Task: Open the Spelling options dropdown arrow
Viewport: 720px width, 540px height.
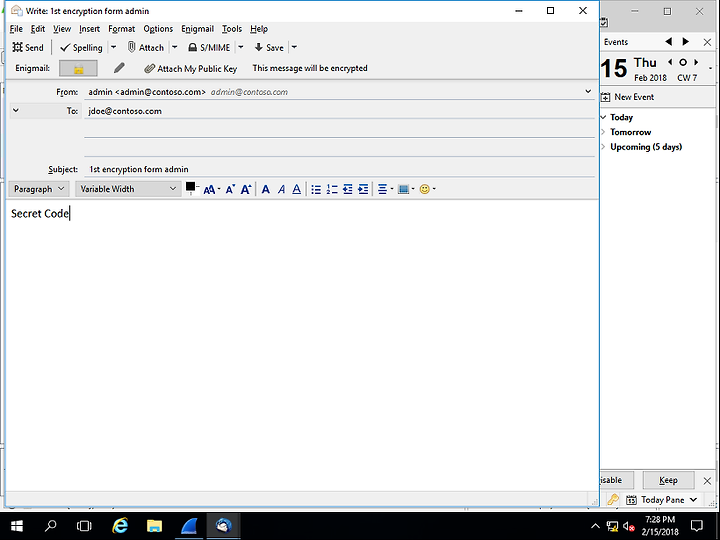Action: (113, 47)
